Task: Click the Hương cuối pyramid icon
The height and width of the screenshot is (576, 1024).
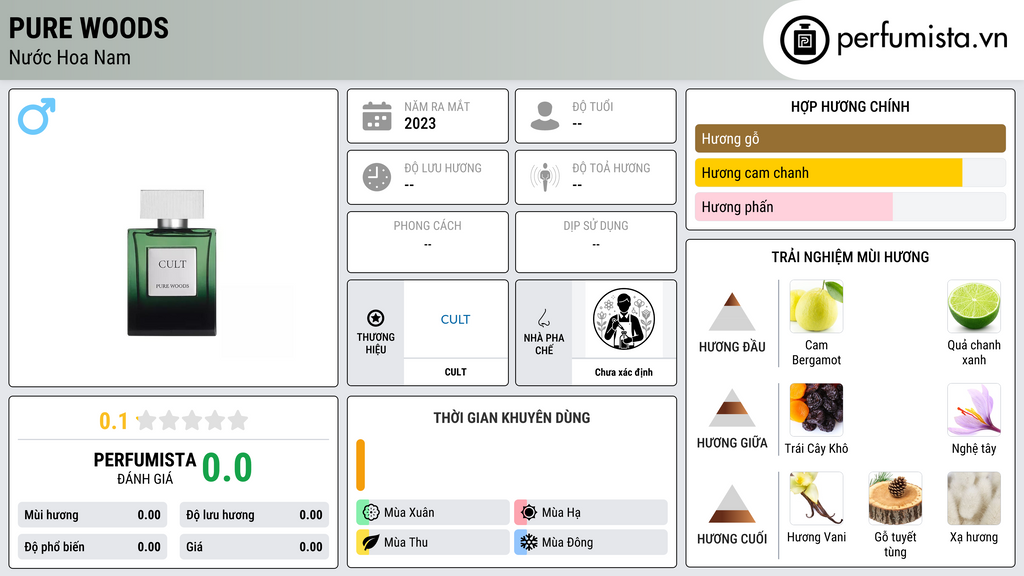Action: (732, 504)
